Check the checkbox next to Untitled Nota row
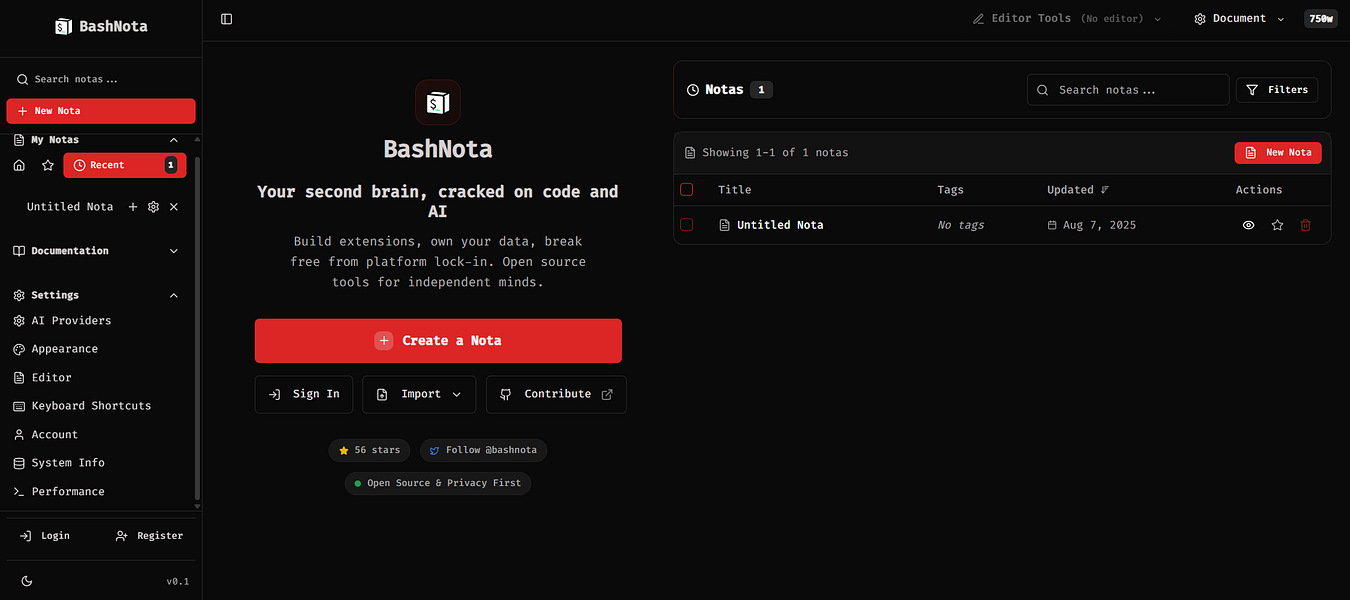This screenshot has width=1350, height=600. 687,225
